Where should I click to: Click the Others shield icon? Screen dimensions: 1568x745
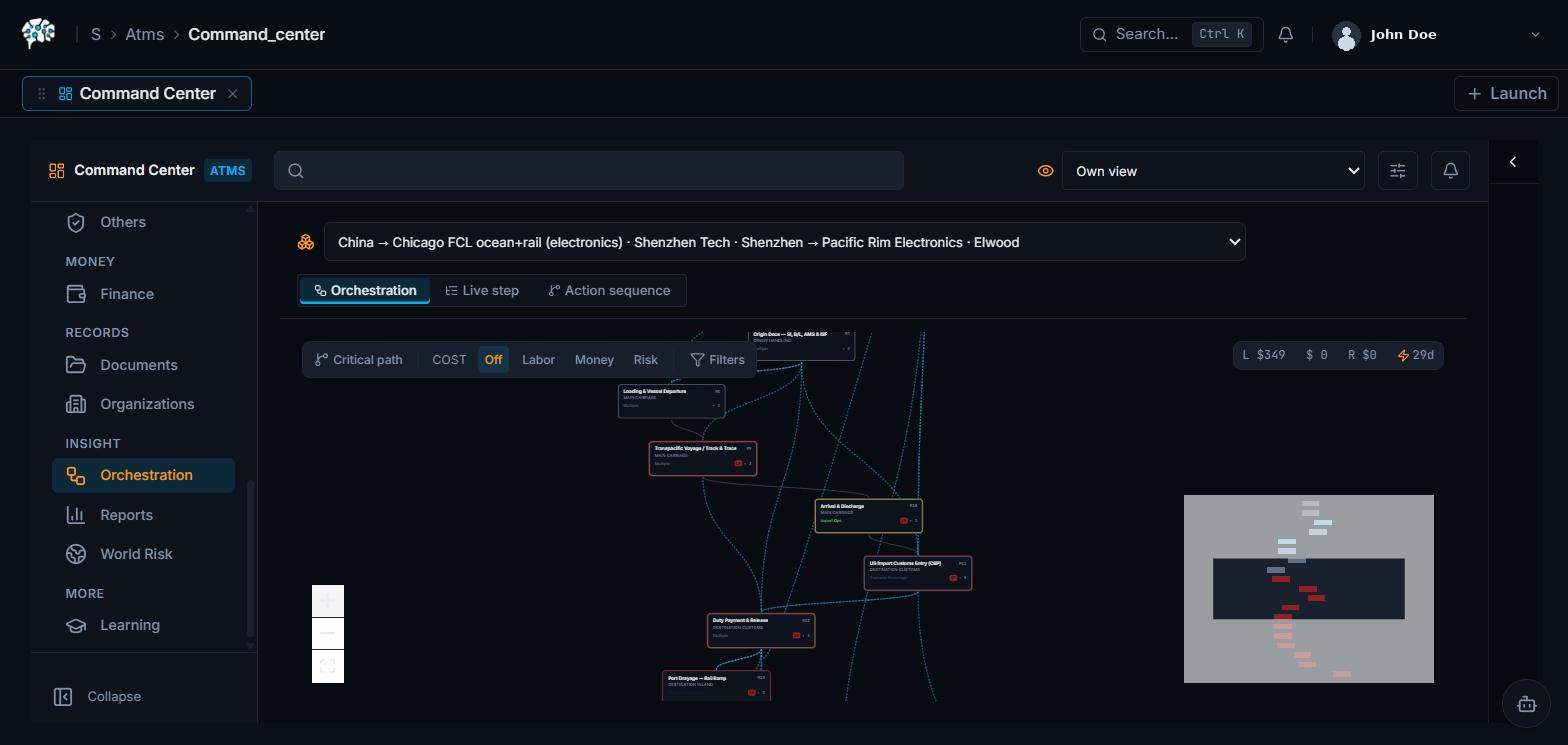[x=76, y=222]
